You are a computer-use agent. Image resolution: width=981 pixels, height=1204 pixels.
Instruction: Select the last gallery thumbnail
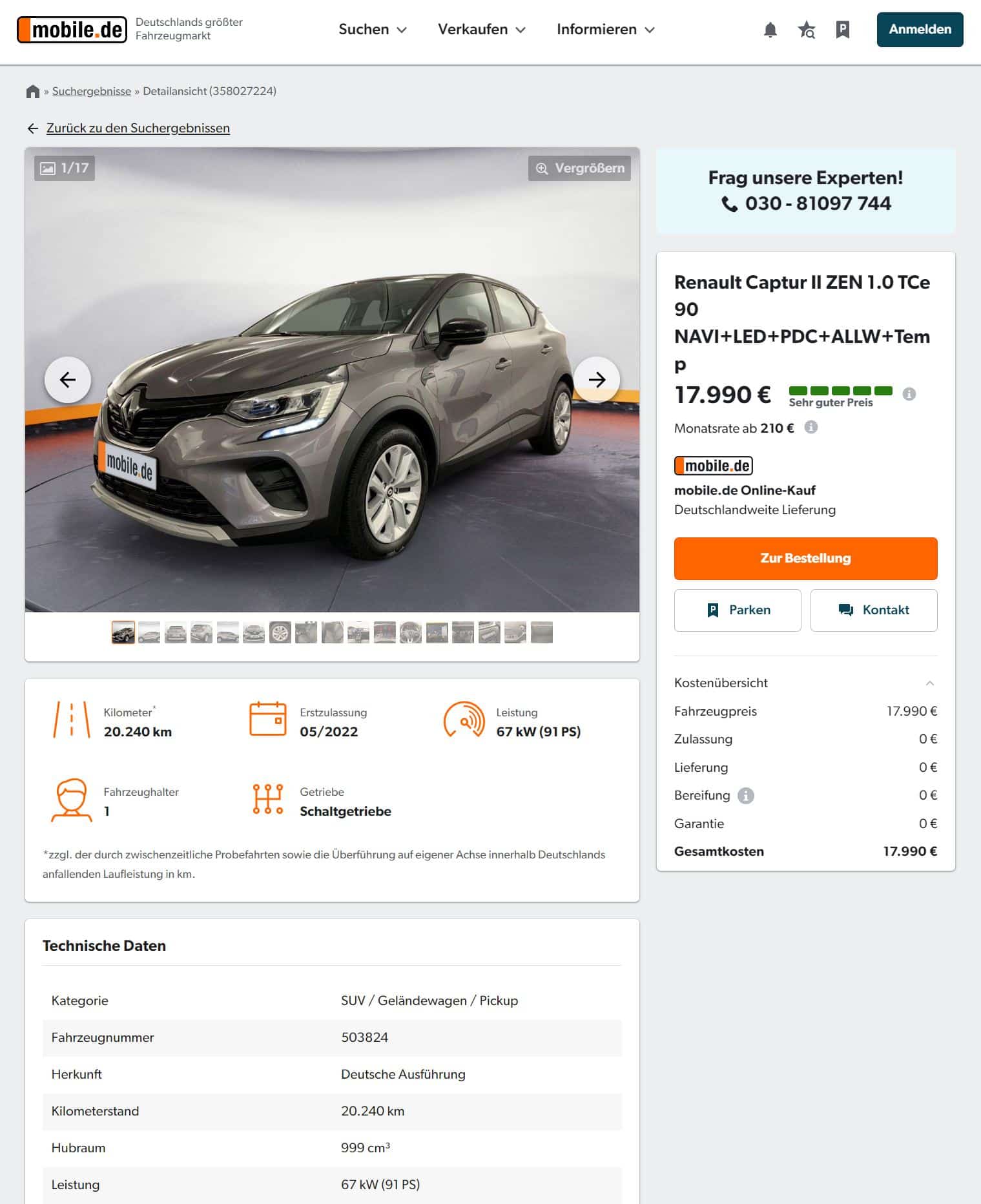541,632
